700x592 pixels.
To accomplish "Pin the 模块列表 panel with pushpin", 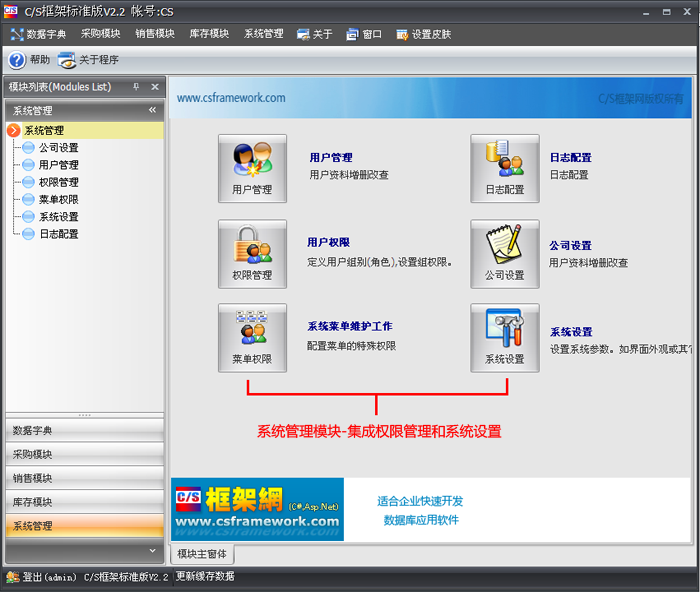I will [x=136, y=87].
